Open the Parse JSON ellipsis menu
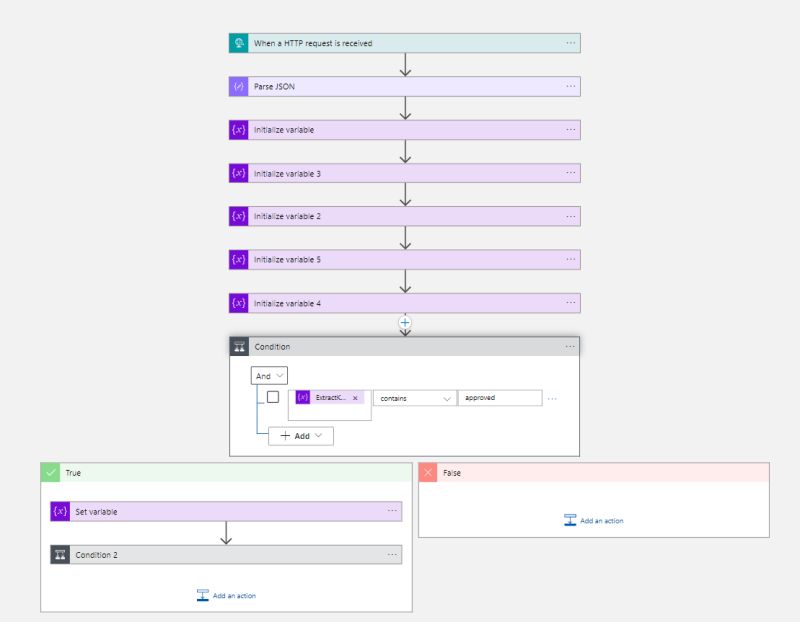Viewport: 800px width, 622px height. tap(570, 87)
